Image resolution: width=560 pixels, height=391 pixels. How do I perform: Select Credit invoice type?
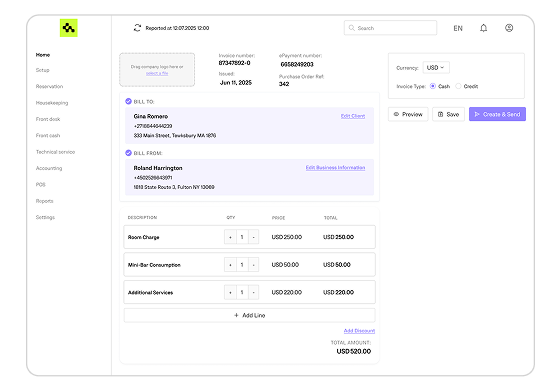pyautogui.click(x=458, y=86)
